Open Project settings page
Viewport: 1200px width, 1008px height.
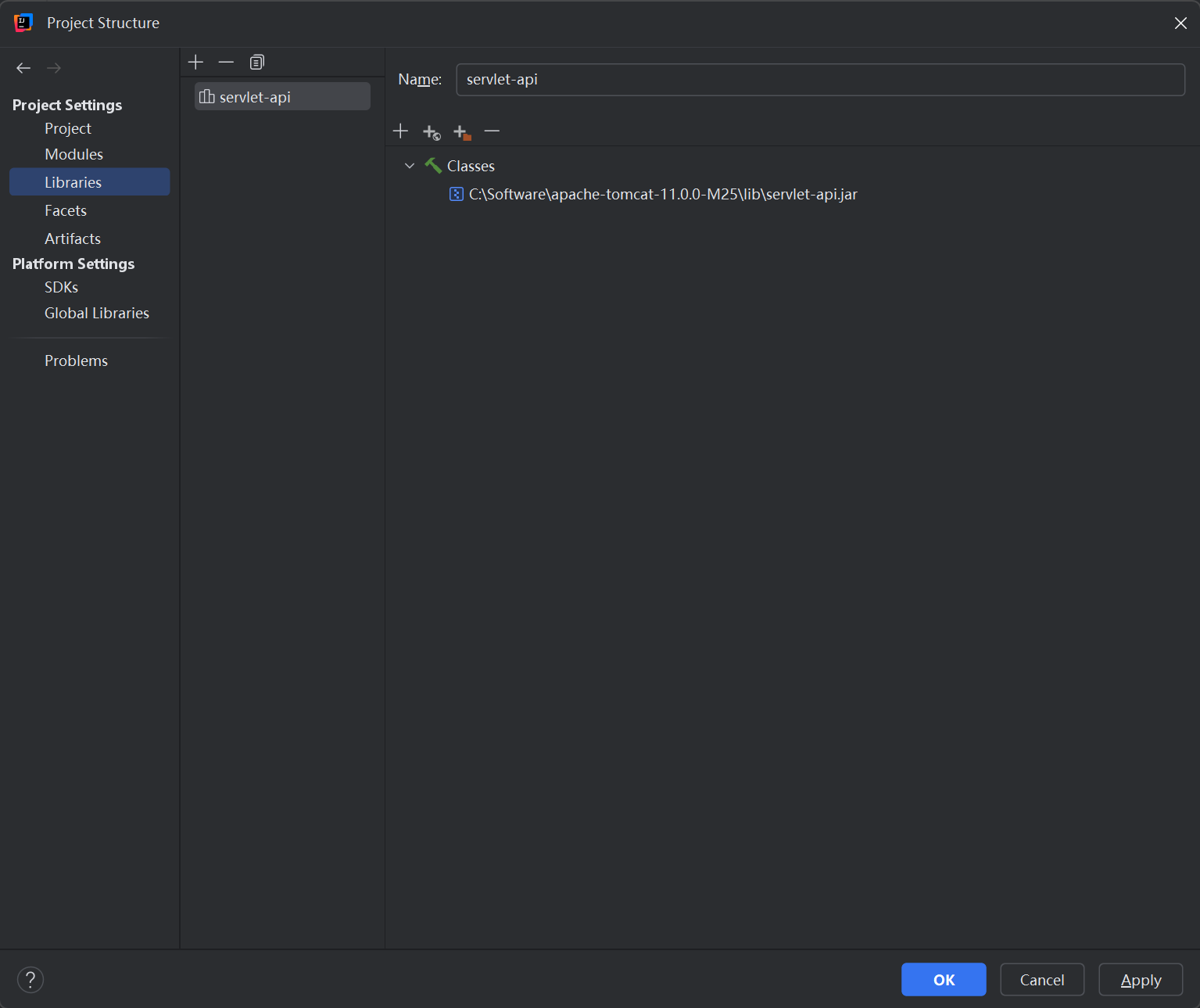click(x=68, y=128)
